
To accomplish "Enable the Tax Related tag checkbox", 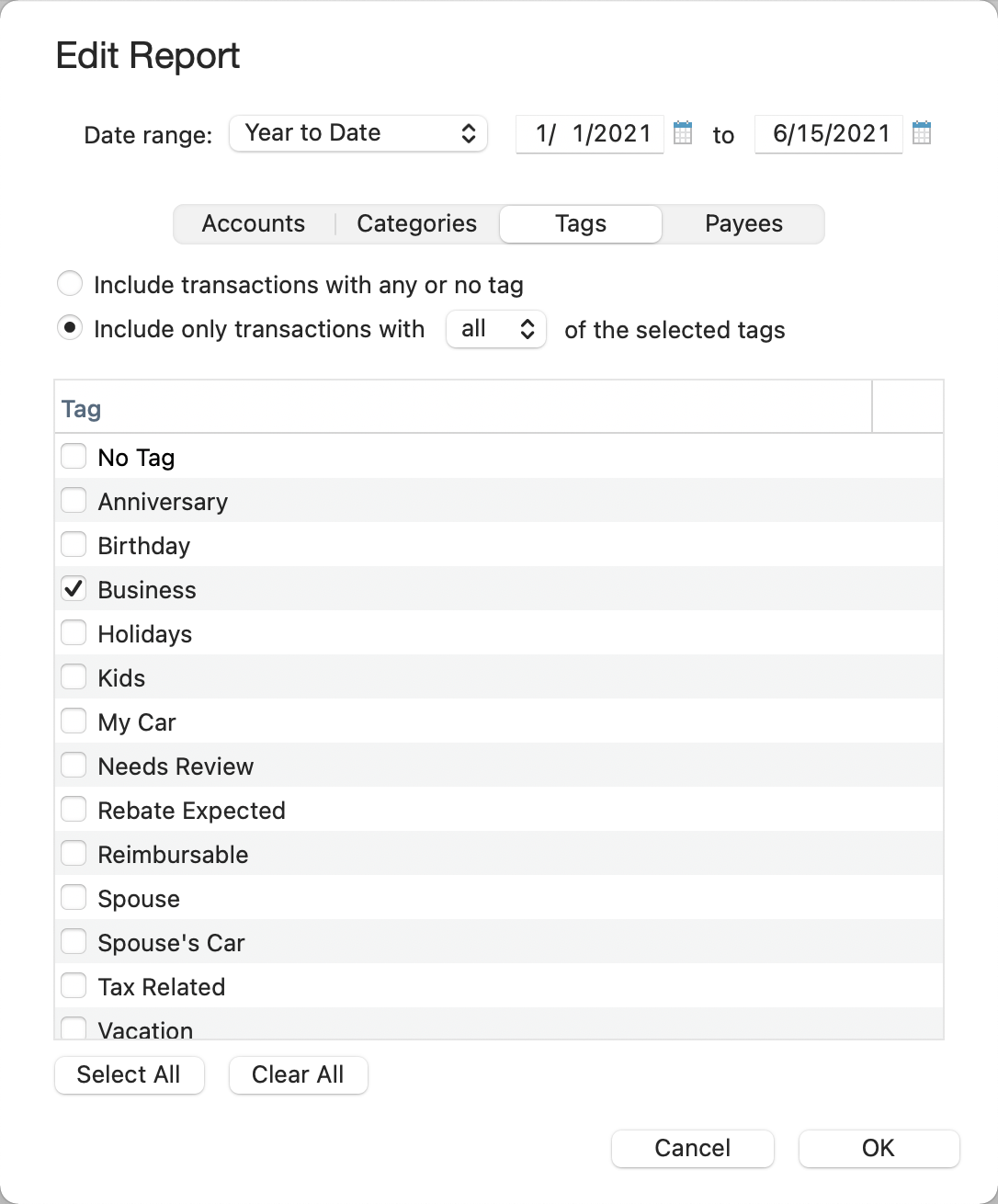I will [74, 986].
